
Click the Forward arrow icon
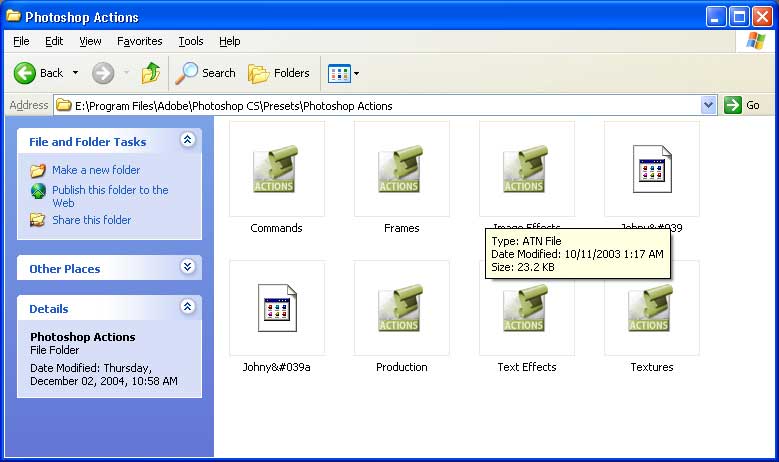coord(103,74)
